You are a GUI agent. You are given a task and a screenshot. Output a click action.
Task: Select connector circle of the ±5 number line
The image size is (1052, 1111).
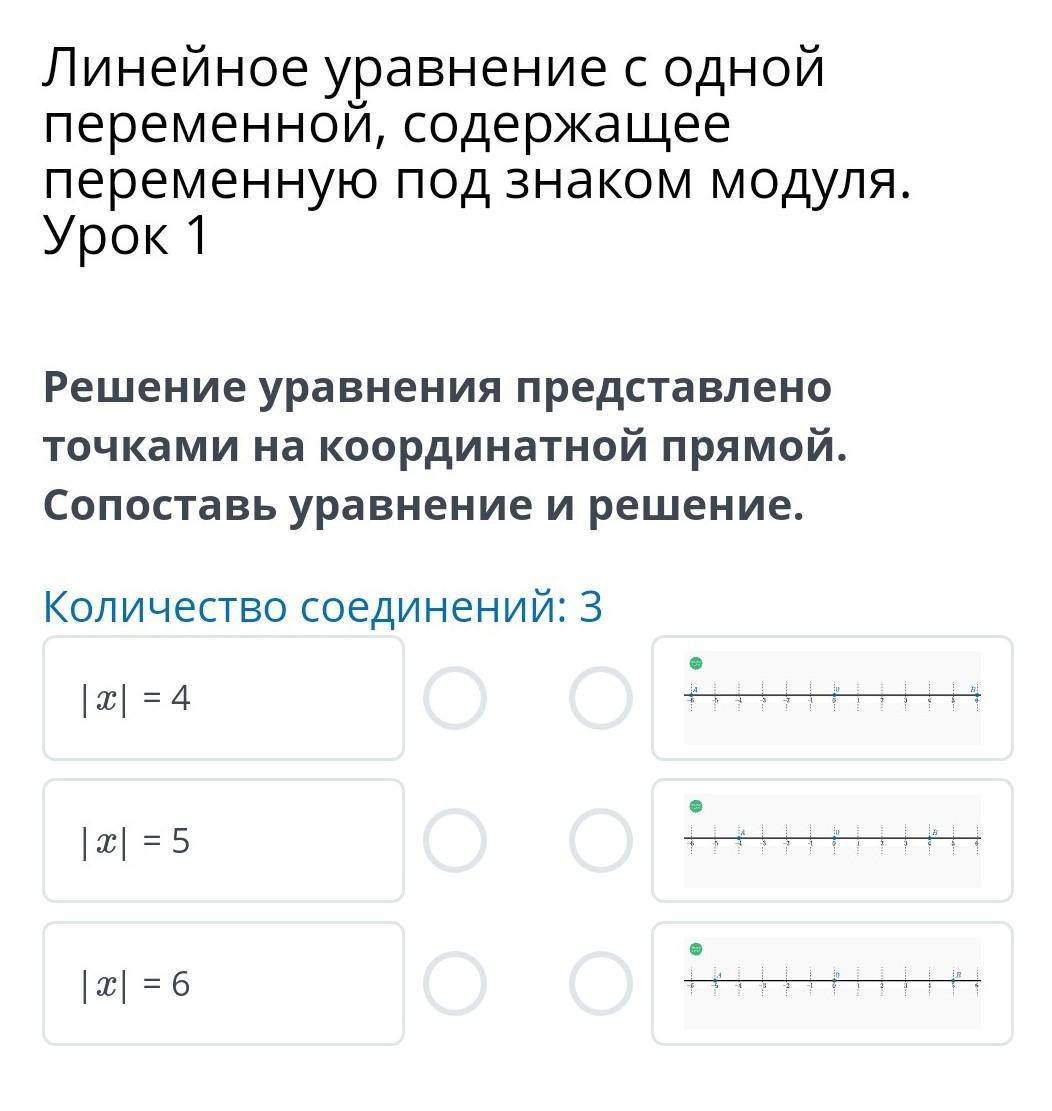click(x=601, y=984)
